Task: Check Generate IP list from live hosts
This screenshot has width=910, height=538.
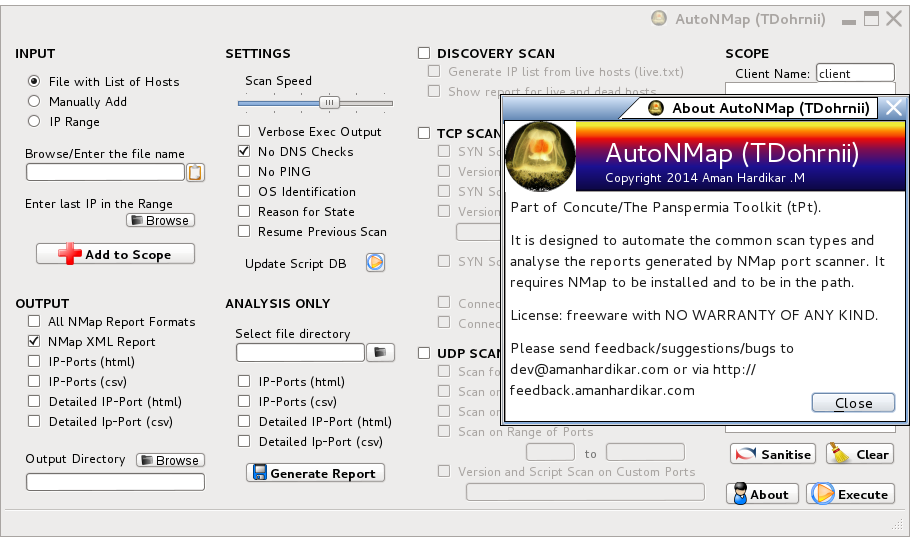Action: tap(434, 71)
